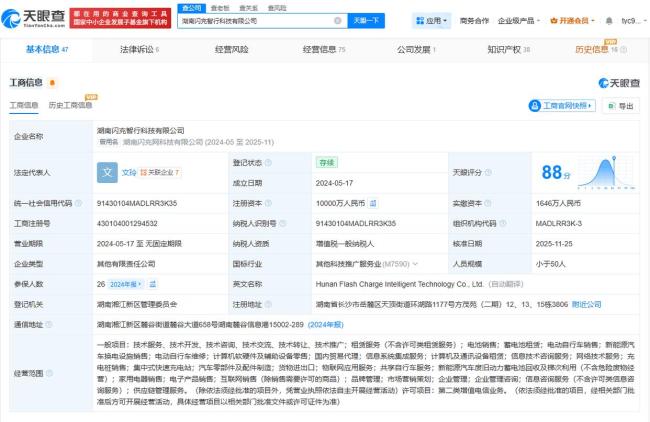Switch to 公司发展 tab
The image size is (650, 422).
click(x=416, y=50)
